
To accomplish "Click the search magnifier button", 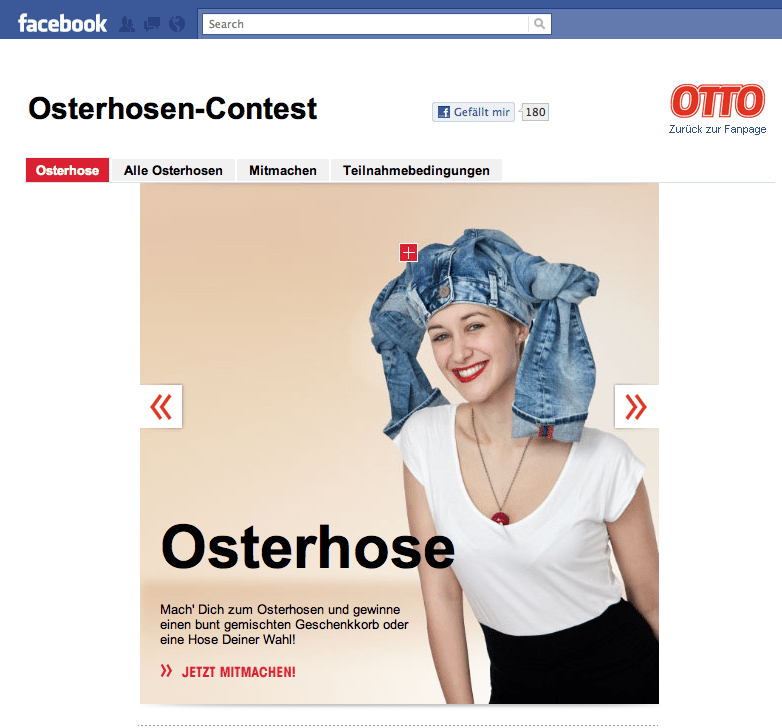I will [x=540, y=24].
